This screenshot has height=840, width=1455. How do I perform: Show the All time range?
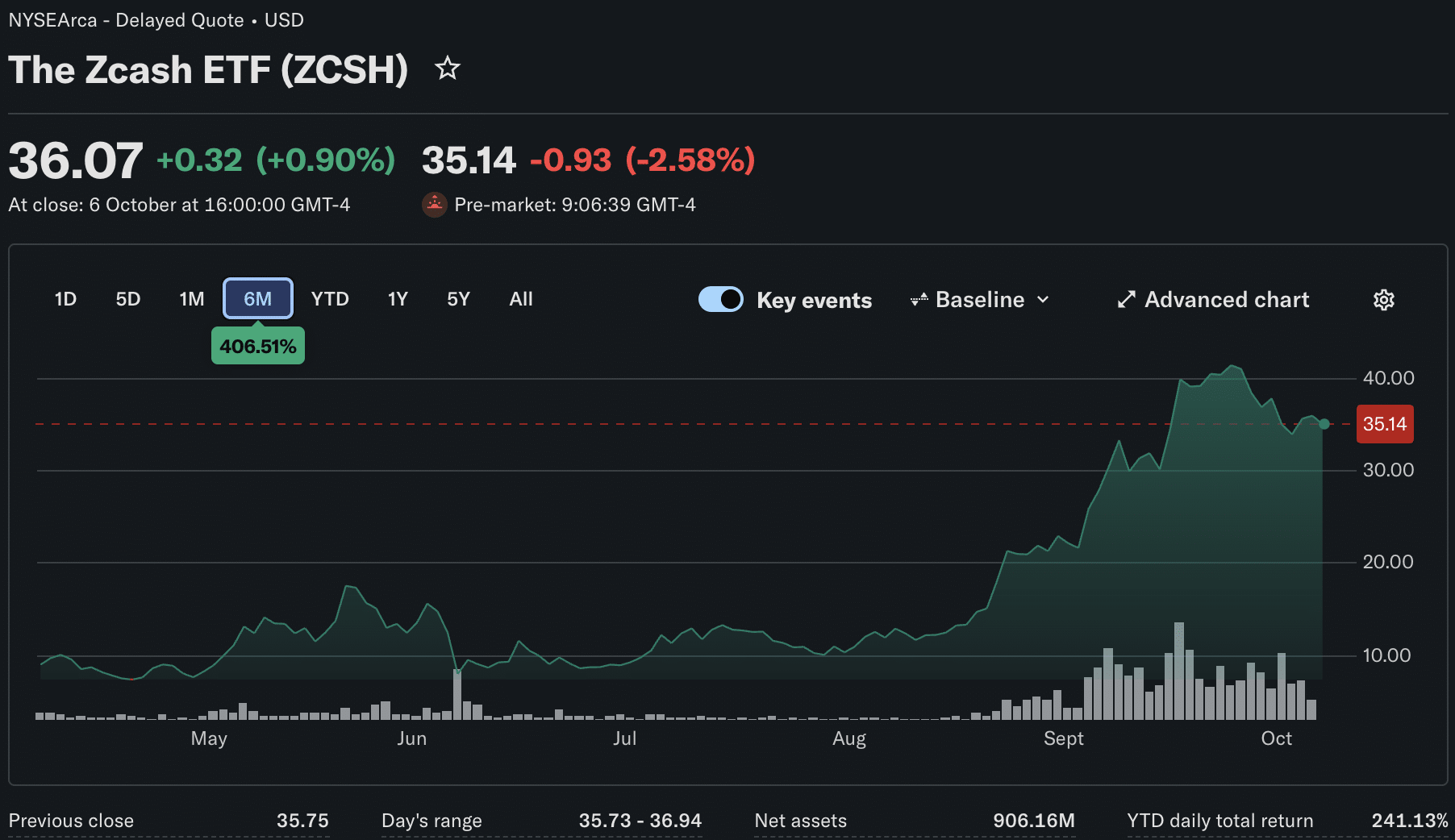[521, 299]
